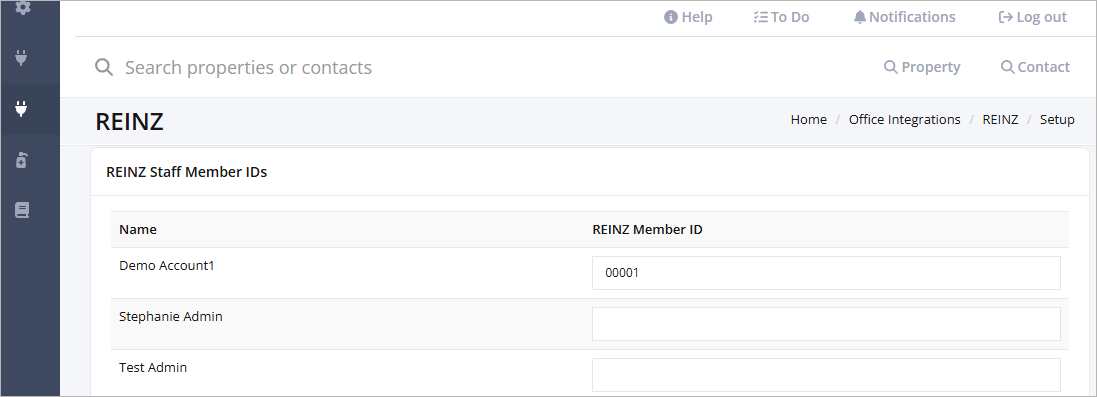Viewport: 1097px width, 397px height.
Task: Select the Stephanie Admin name cell
Action: coord(171,316)
